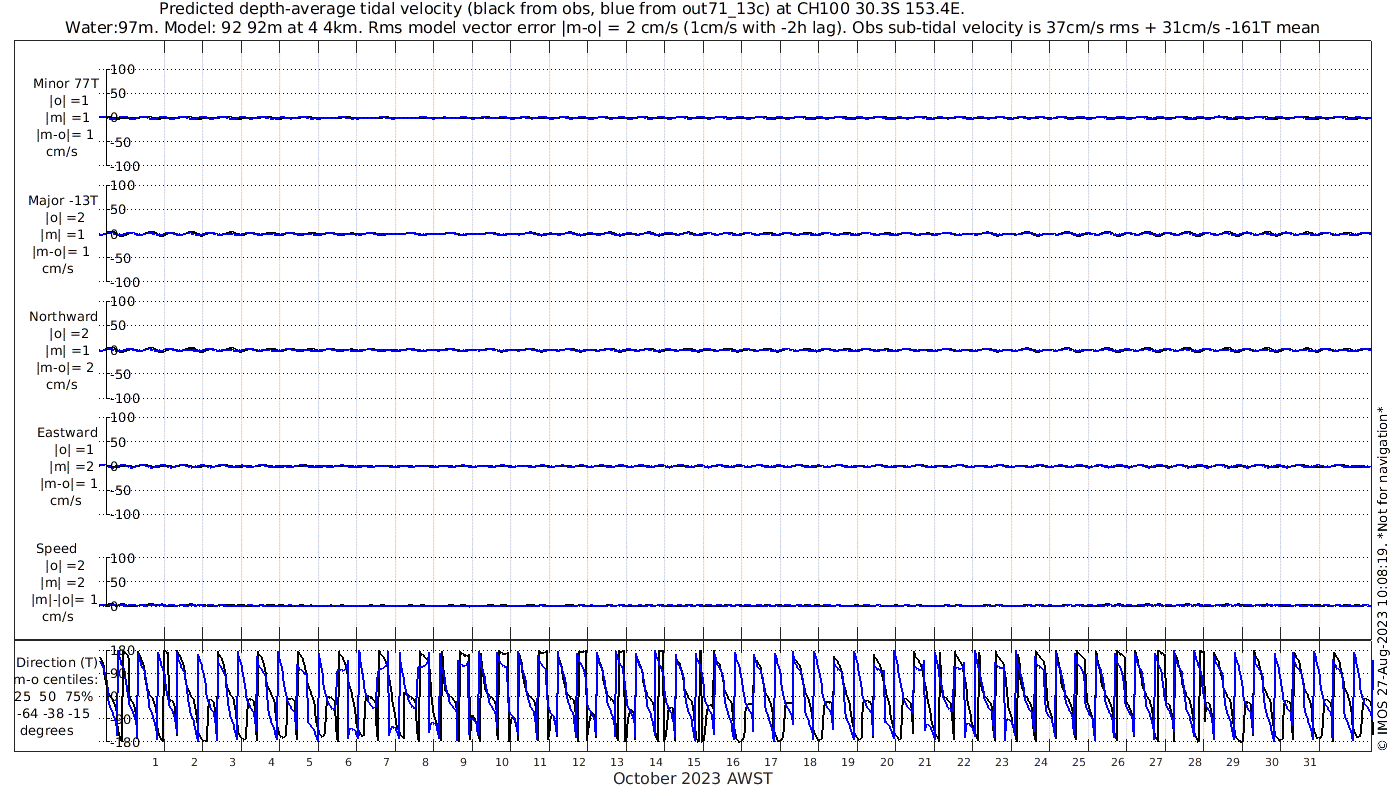Image resolution: width=1400 pixels, height=800 pixels.
Task: Click day 31 on the date axis
Action: pyautogui.click(x=1310, y=761)
